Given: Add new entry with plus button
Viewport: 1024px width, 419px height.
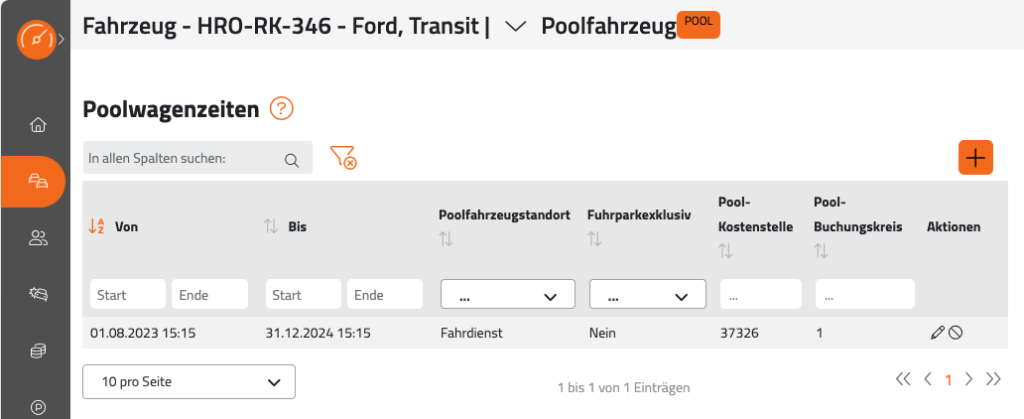Looking at the screenshot, I should pos(976,158).
